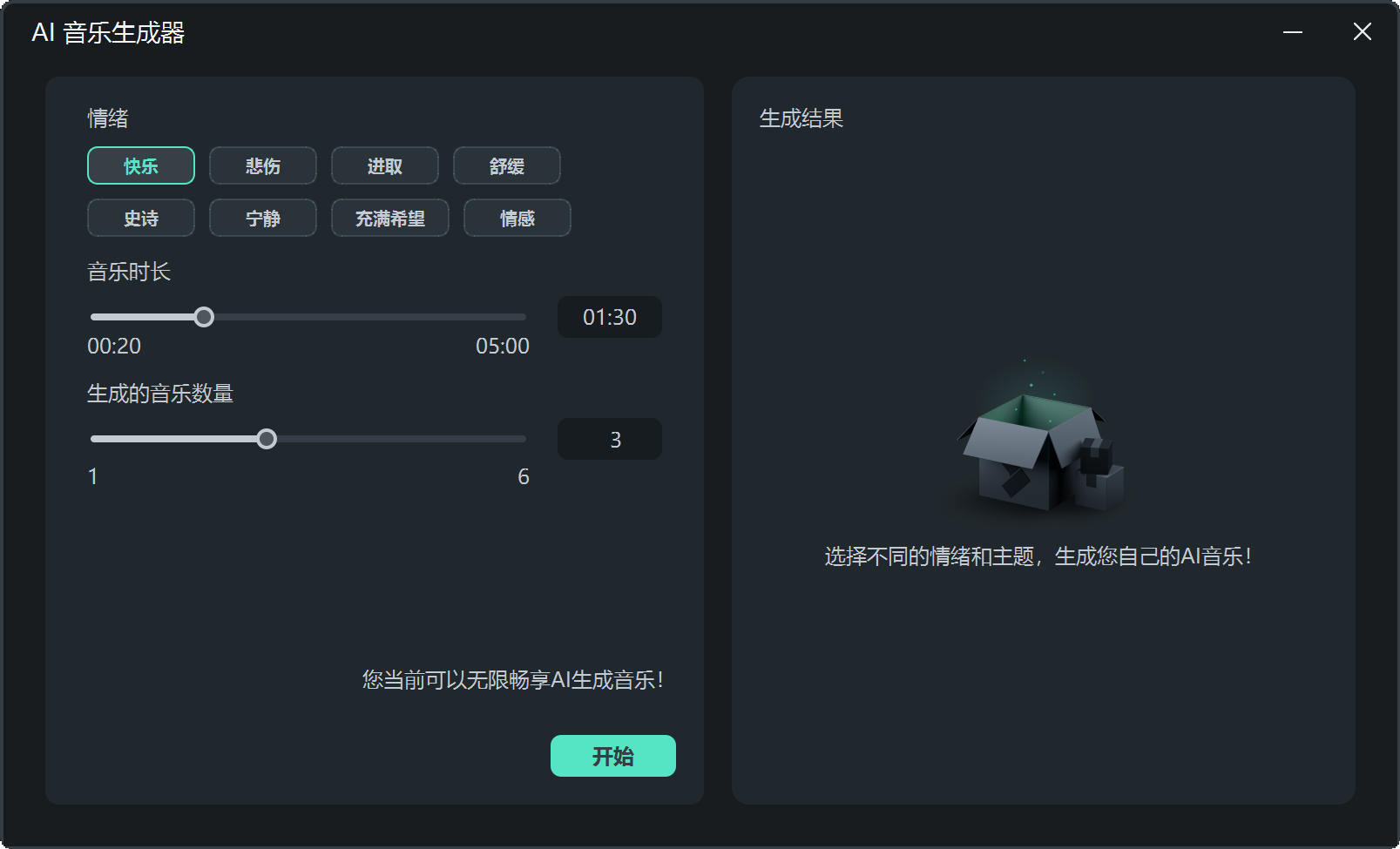This screenshot has height=849, width=1400.
Task: Choose the 舒缓 emotion tag
Action: pos(506,165)
